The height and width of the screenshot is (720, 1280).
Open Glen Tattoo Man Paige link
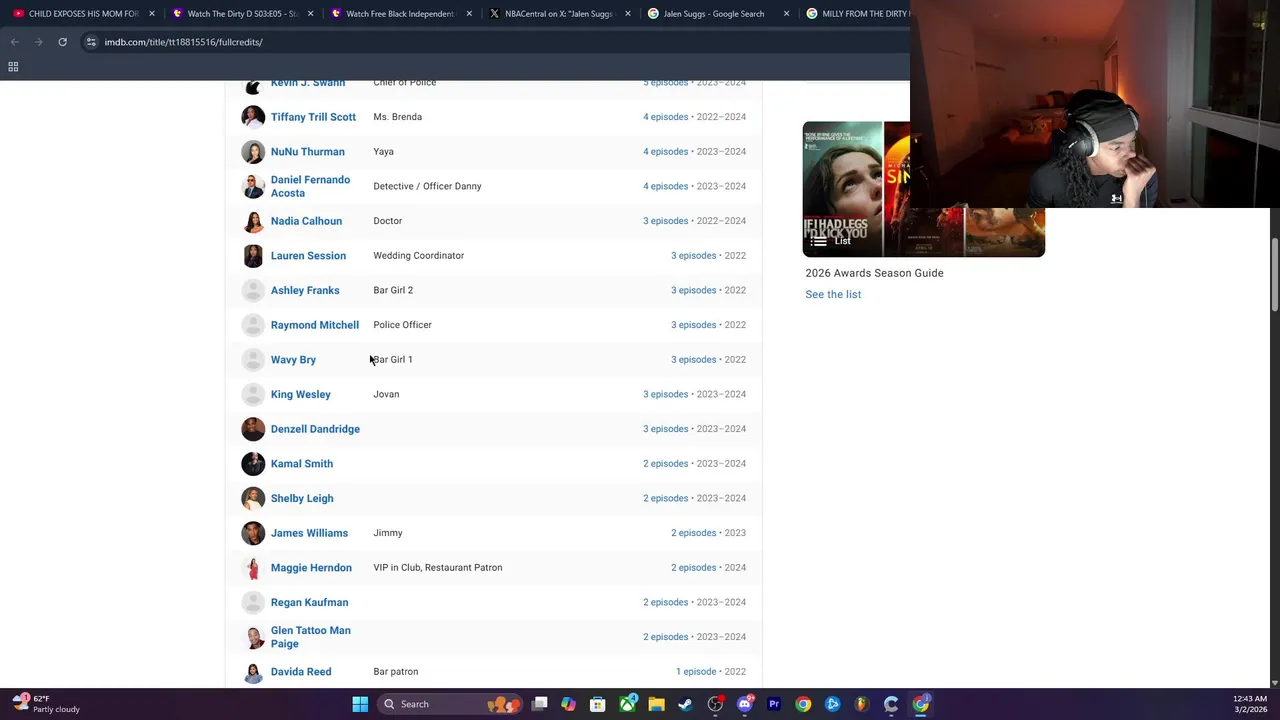310,637
